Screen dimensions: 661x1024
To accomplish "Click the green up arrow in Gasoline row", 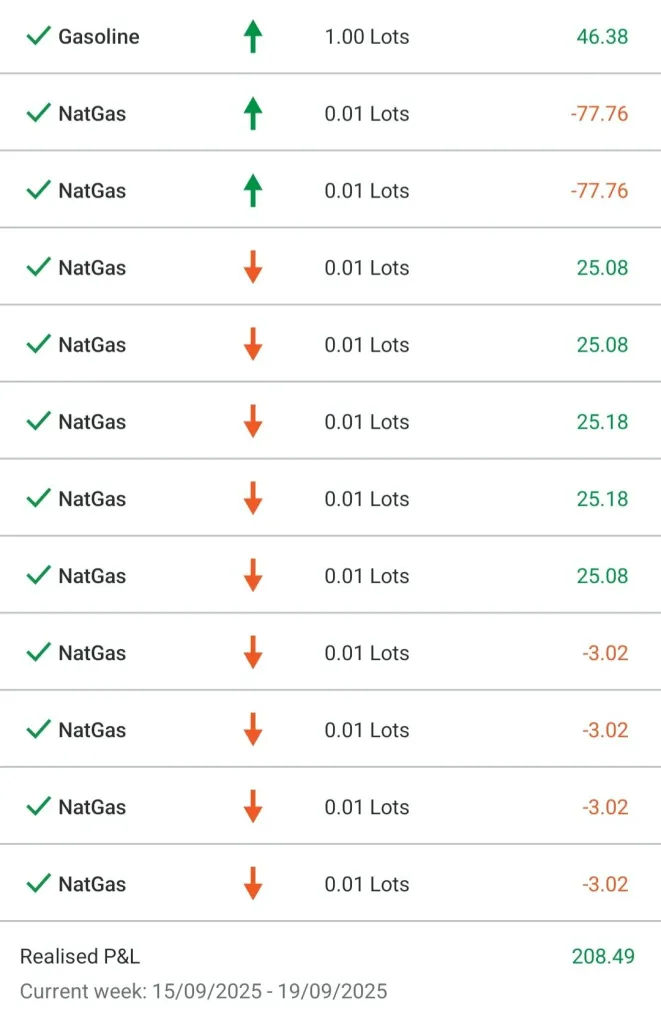I will [253, 37].
